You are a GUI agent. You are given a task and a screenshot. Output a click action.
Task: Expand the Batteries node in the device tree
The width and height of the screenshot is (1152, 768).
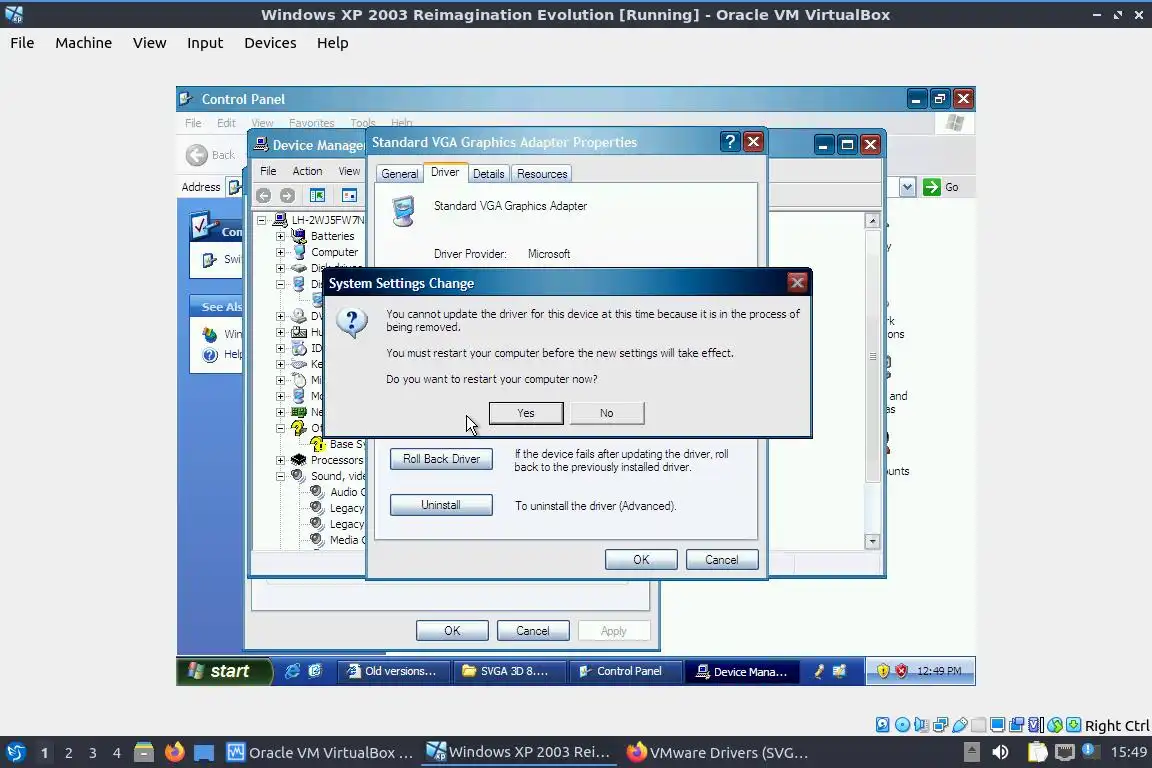(x=280, y=236)
